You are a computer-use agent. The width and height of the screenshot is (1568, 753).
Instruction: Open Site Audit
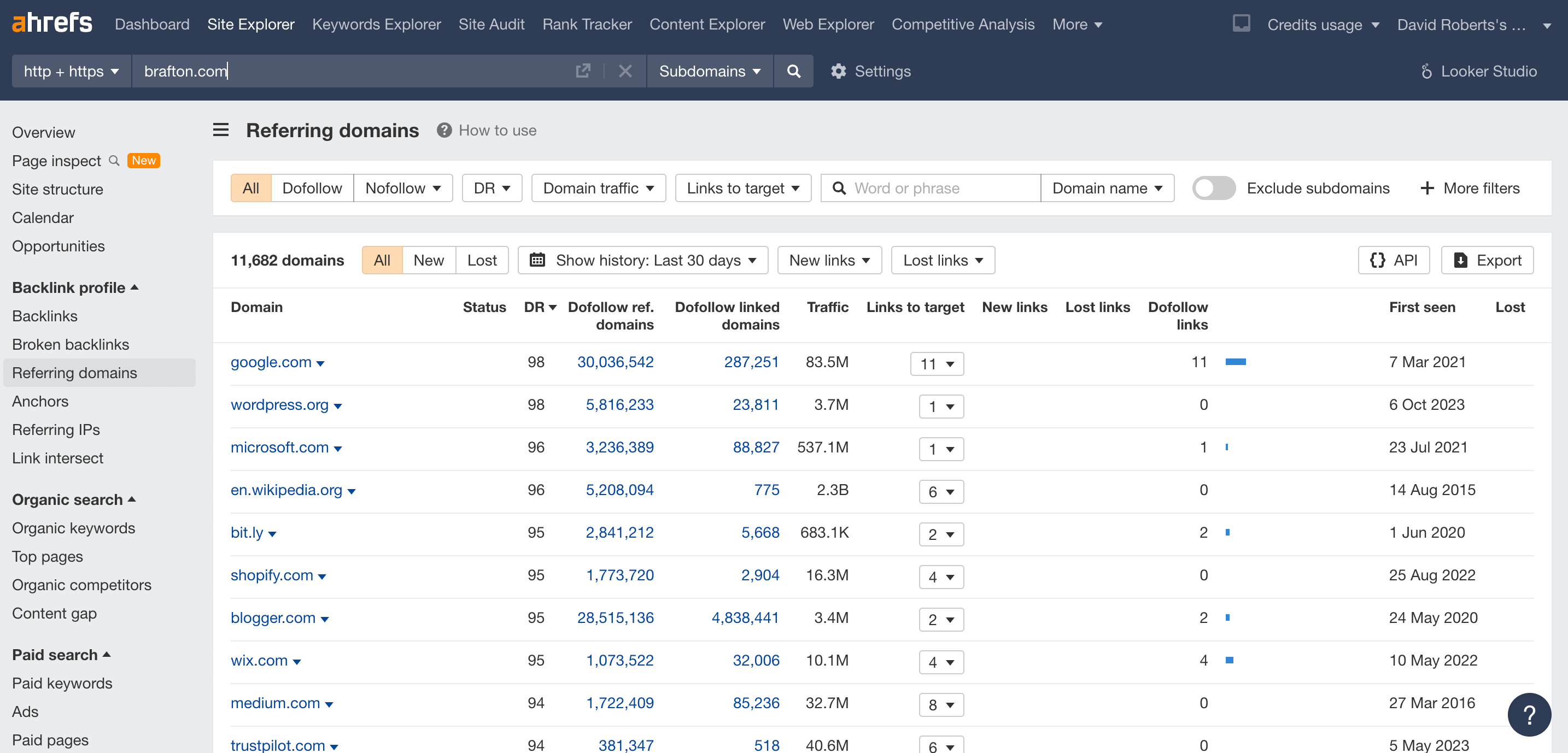tap(491, 25)
